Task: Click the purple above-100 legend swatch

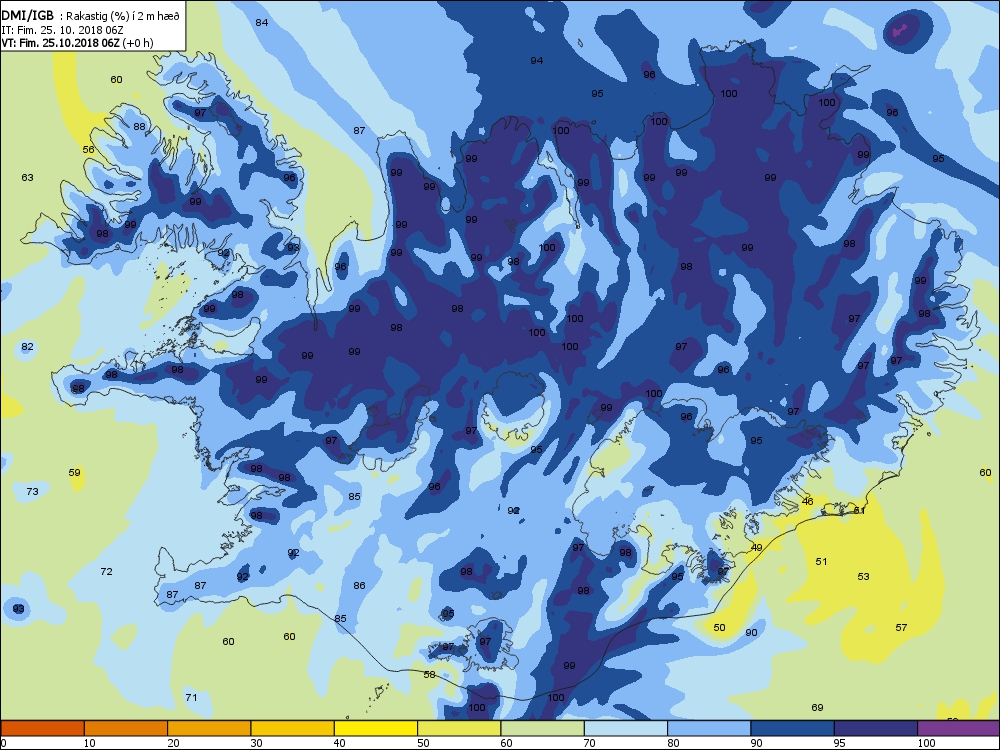Action: (959, 728)
